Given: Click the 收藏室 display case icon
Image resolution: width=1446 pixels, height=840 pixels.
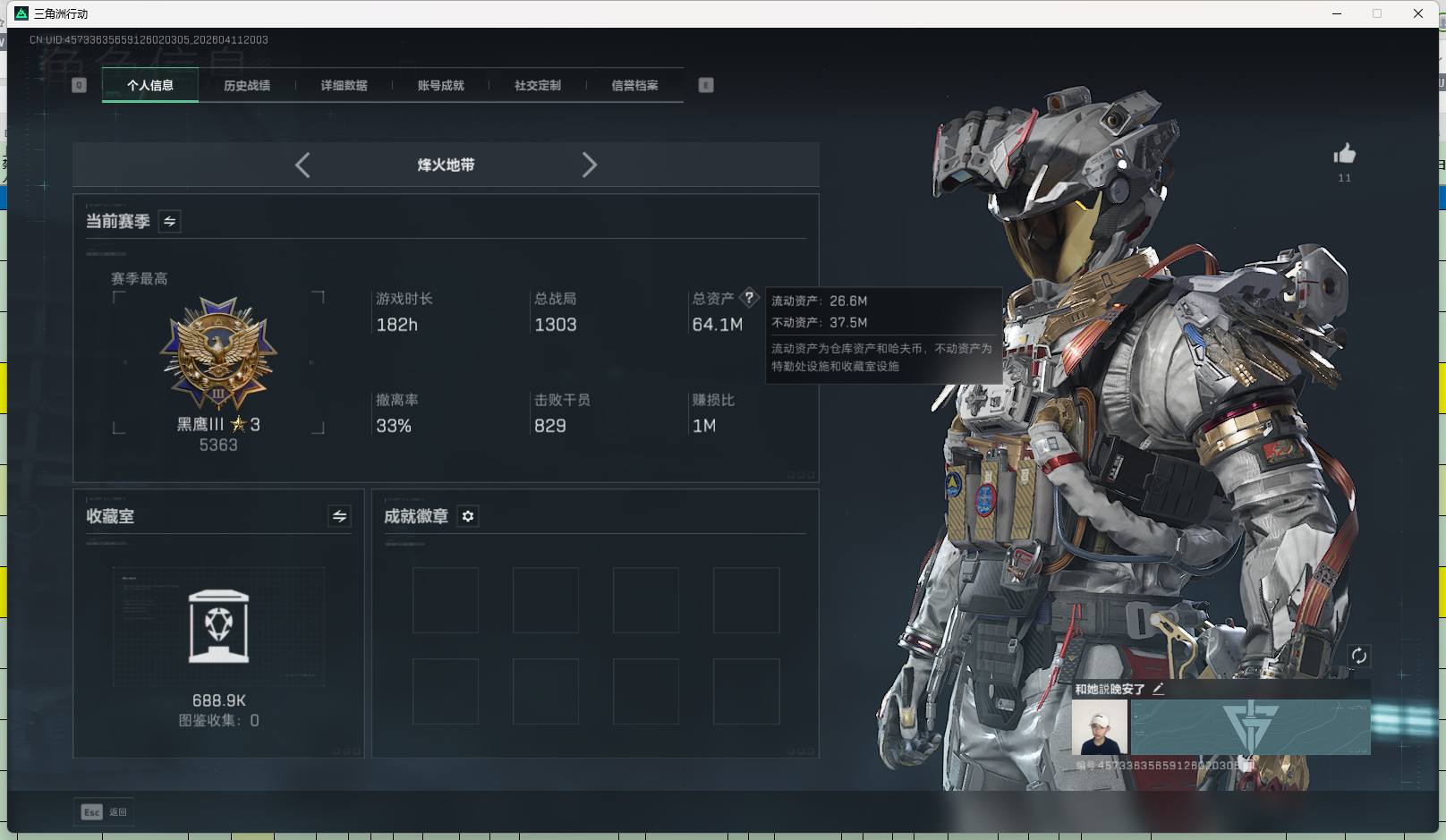Looking at the screenshot, I should [218, 625].
